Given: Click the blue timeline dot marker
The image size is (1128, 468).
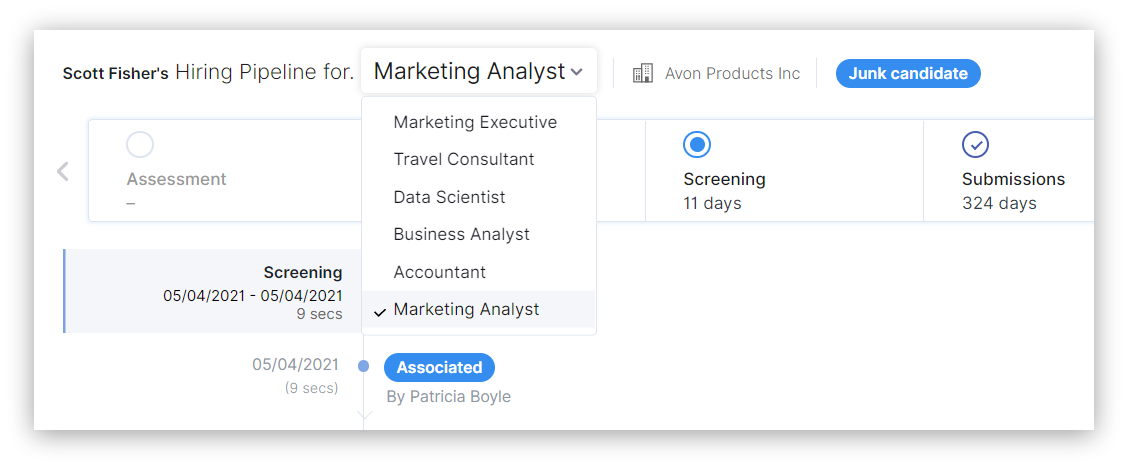Looking at the screenshot, I should point(363,366).
